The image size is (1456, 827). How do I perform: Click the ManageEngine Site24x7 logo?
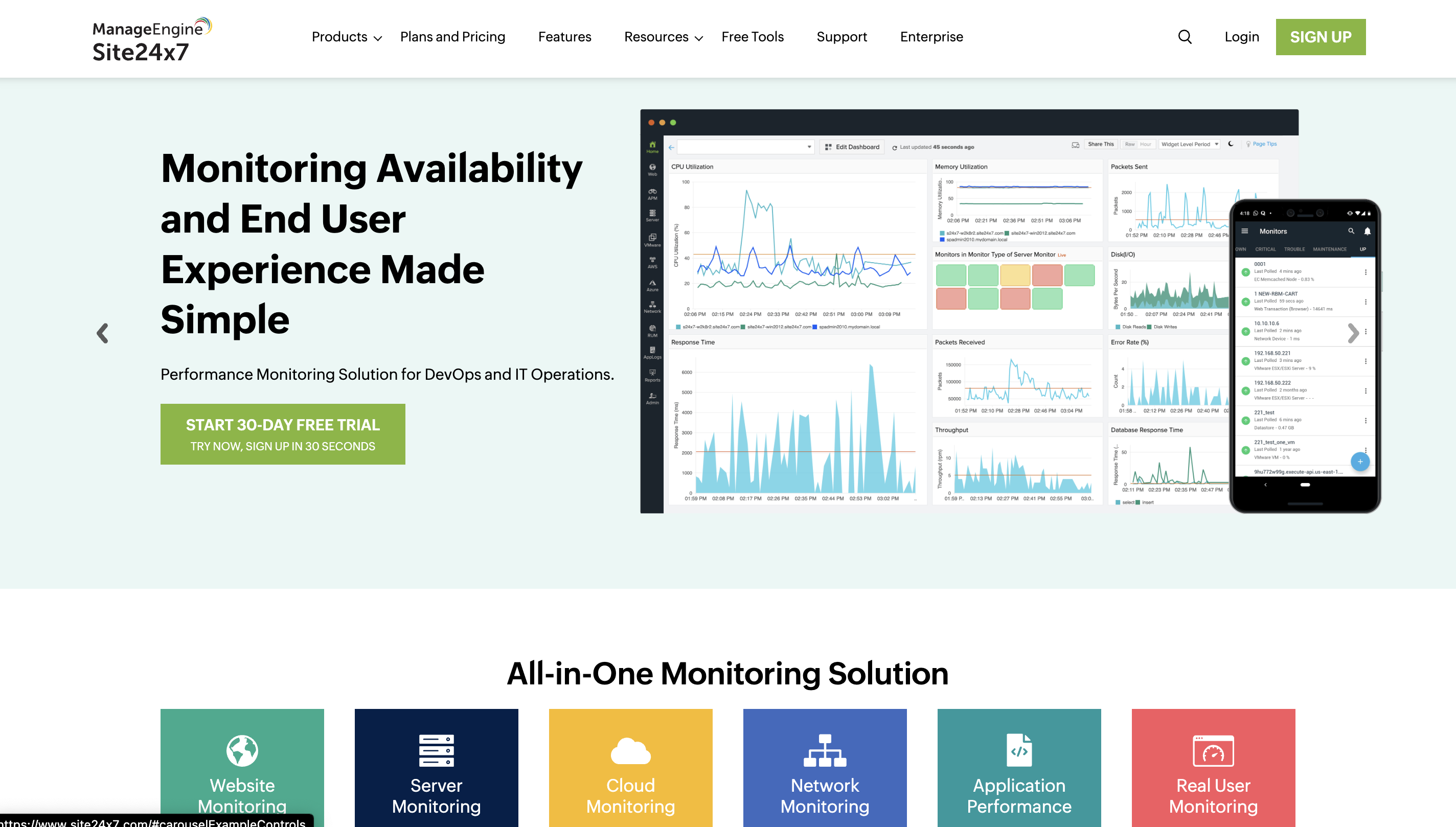[152, 40]
